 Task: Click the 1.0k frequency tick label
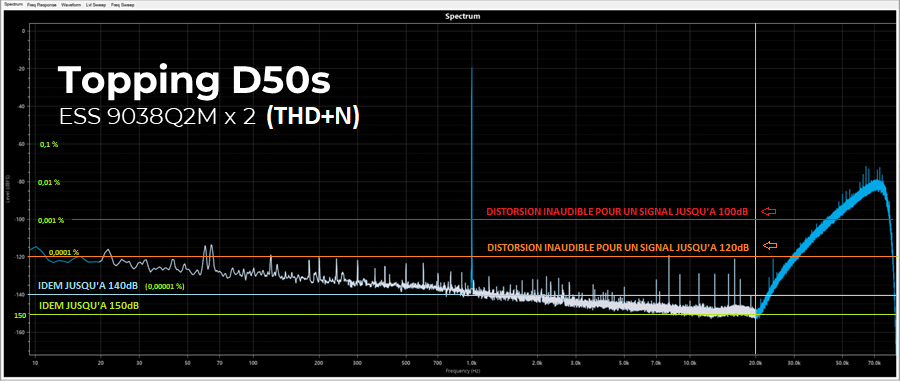471,364
